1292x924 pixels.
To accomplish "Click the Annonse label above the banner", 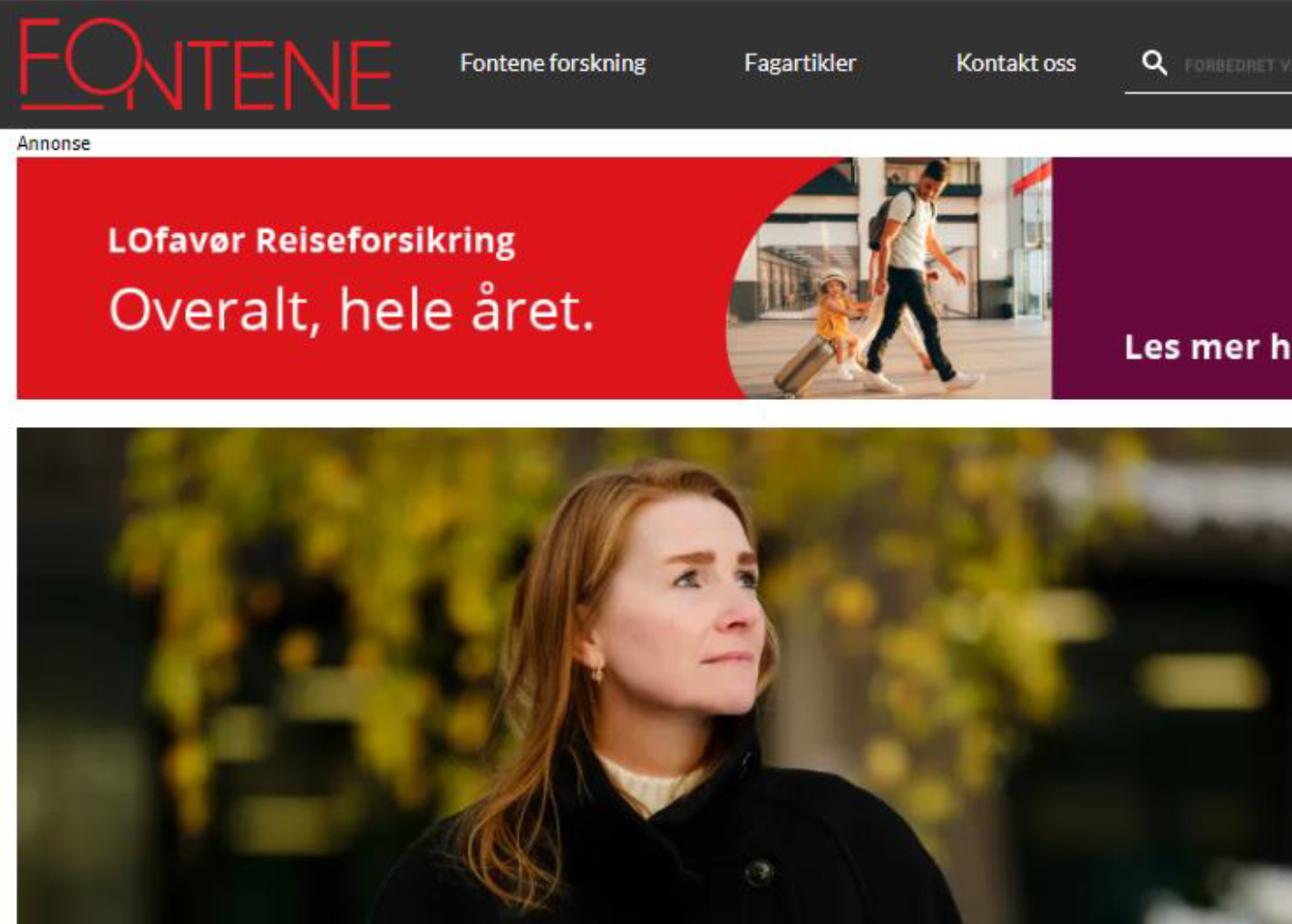I will (53, 143).
